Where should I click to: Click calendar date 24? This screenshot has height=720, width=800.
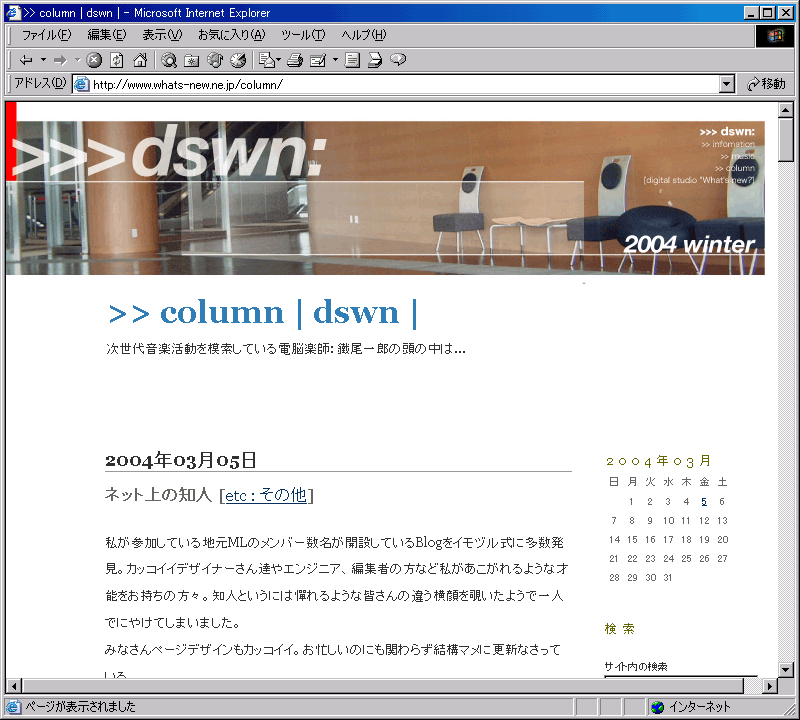(x=668, y=559)
